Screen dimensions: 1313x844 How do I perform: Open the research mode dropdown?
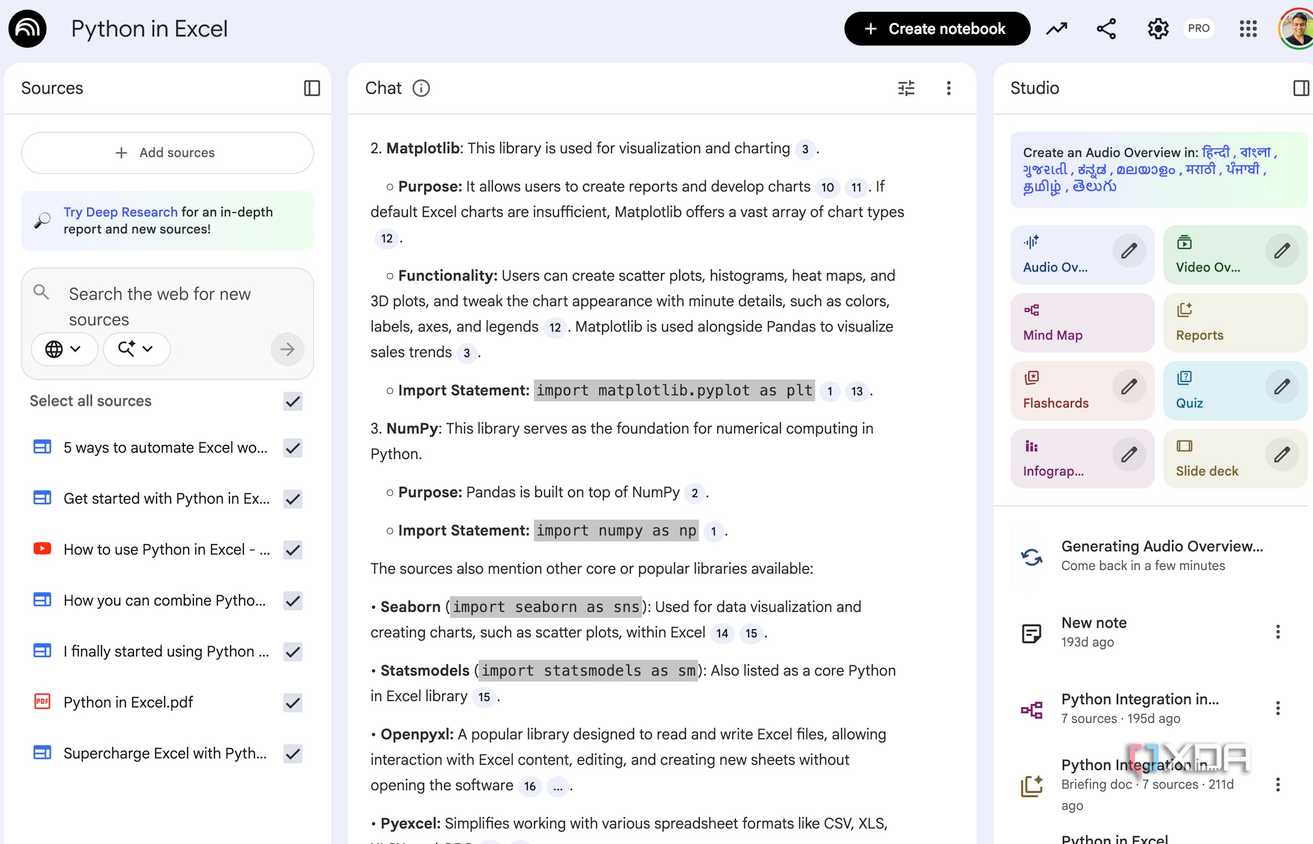(137, 349)
